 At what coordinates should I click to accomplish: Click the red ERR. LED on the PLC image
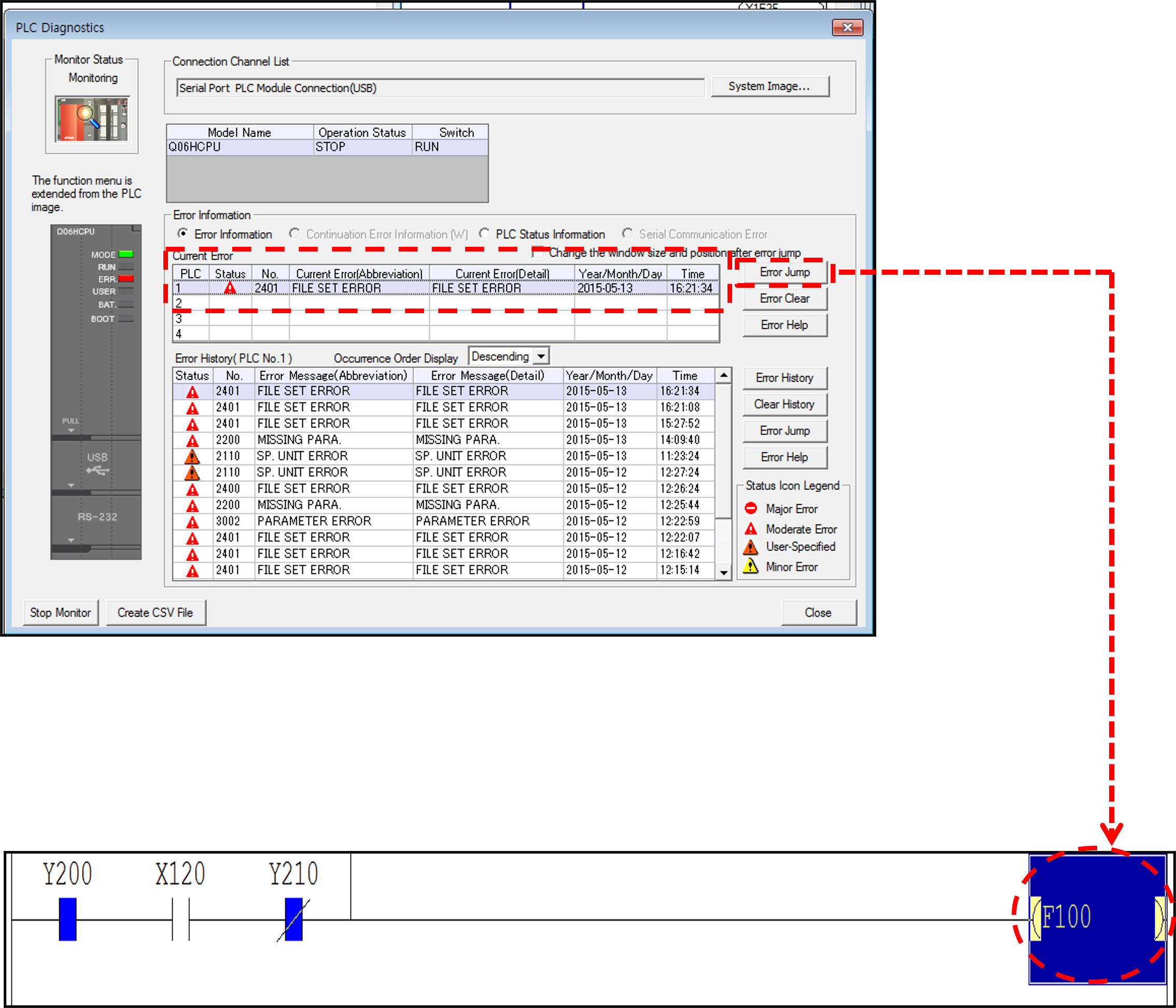tap(126, 278)
